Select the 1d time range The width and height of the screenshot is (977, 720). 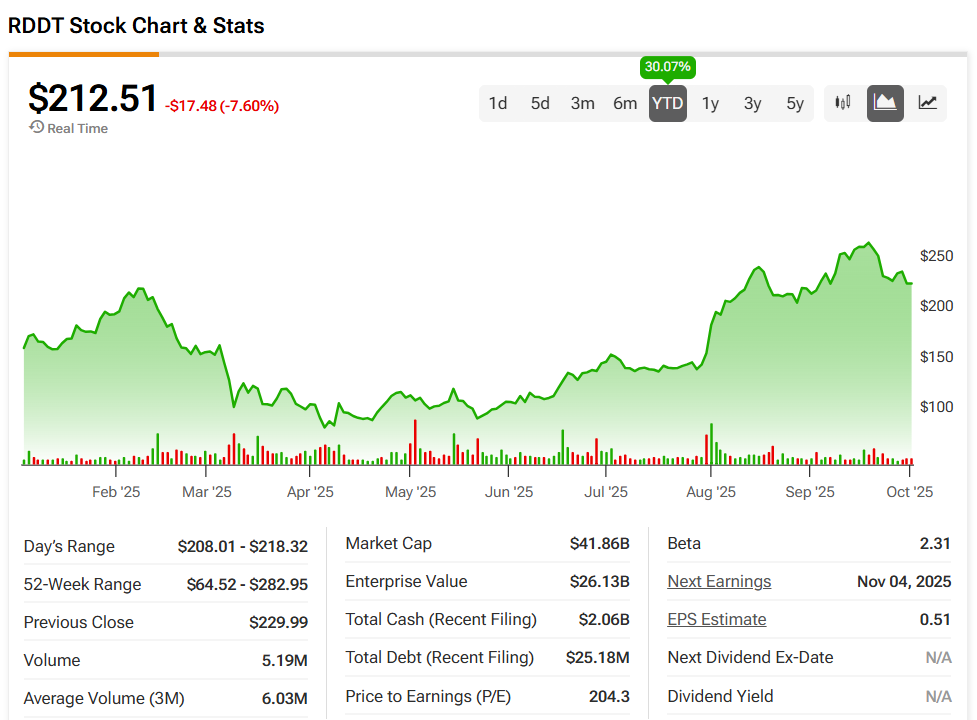coord(498,103)
